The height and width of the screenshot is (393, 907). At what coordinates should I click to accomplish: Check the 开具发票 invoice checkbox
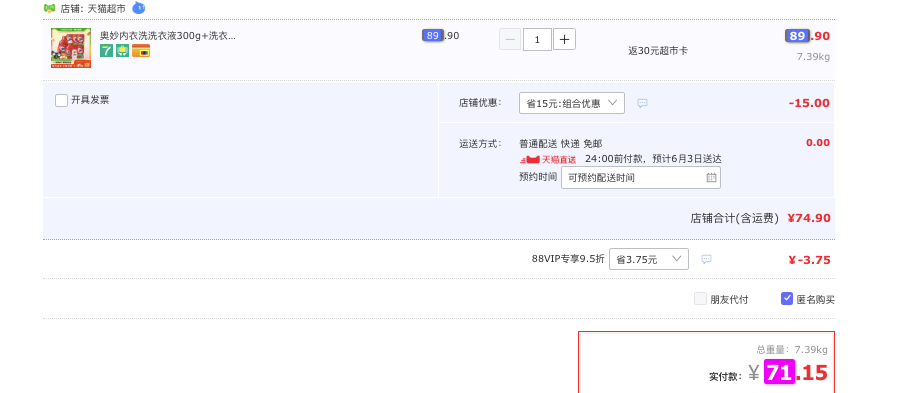61,100
